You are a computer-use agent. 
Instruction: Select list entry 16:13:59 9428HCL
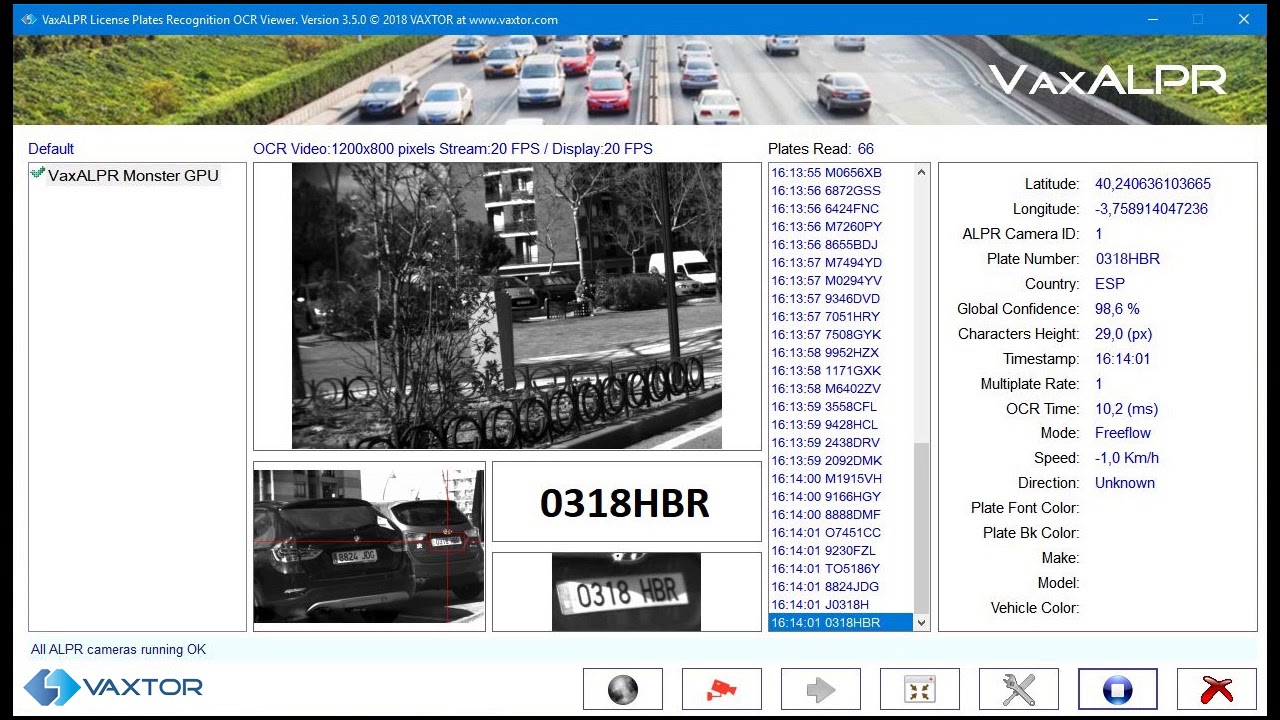click(x=841, y=424)
